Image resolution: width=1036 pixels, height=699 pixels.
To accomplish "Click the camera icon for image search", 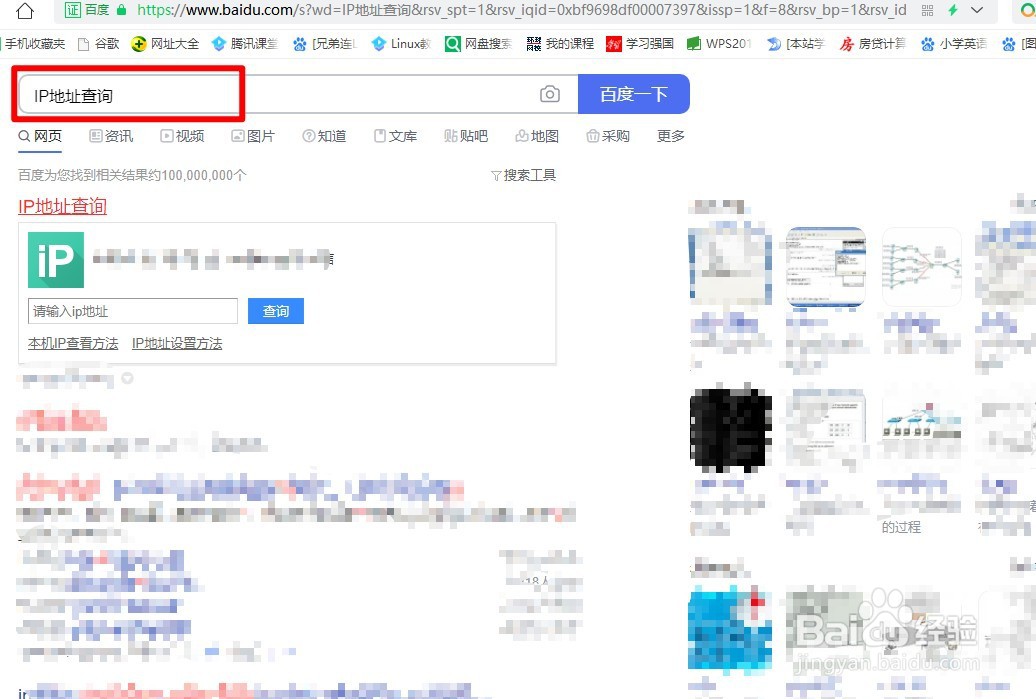I will [549, 93].
